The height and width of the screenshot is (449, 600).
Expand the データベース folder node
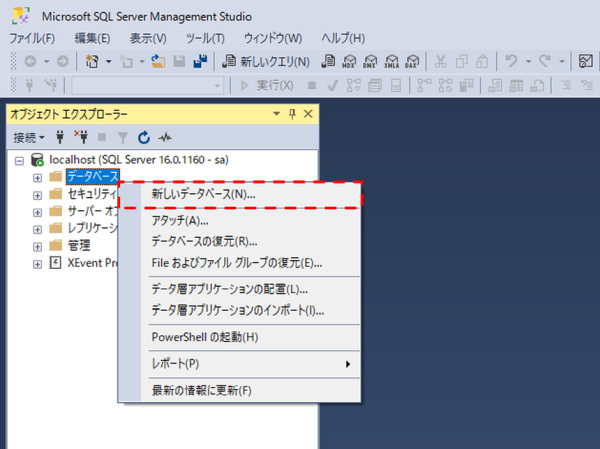pos(37,177)
